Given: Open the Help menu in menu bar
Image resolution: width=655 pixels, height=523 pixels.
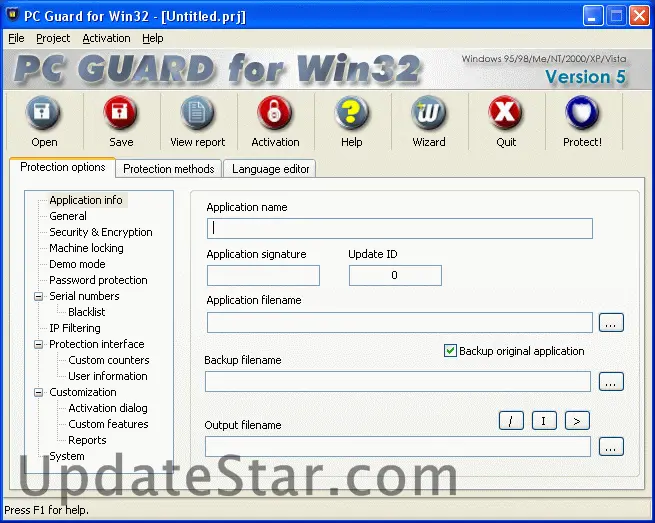Looking at the screenshot, I should pyautogui.click(x=152, y=38).
